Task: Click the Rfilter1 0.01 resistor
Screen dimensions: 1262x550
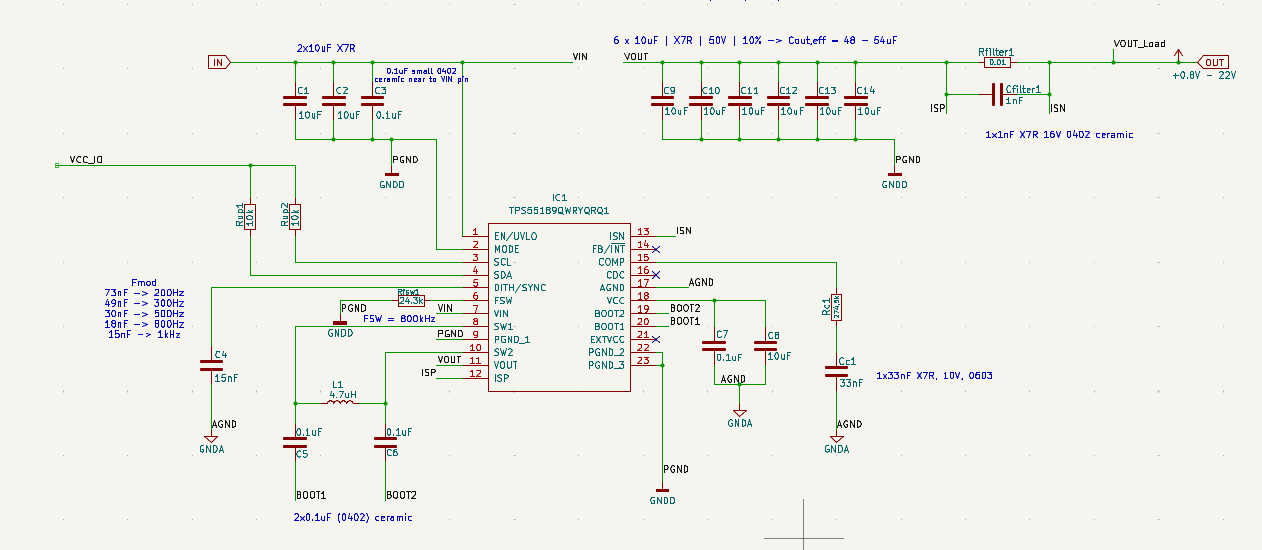Action: [x=997, y=62]
